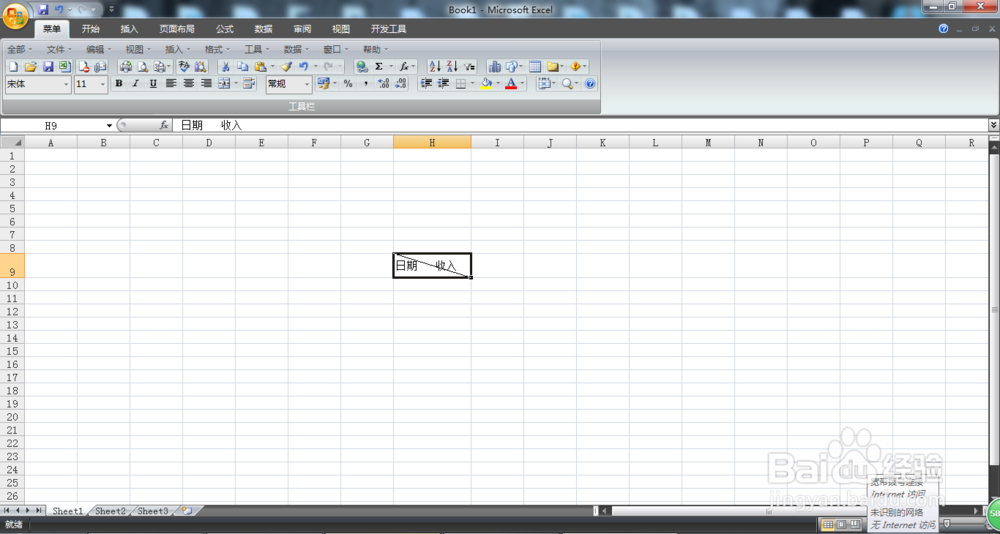This screenshot has height=534, width=1000.
Task: Align text left
Action: [171, 84]
